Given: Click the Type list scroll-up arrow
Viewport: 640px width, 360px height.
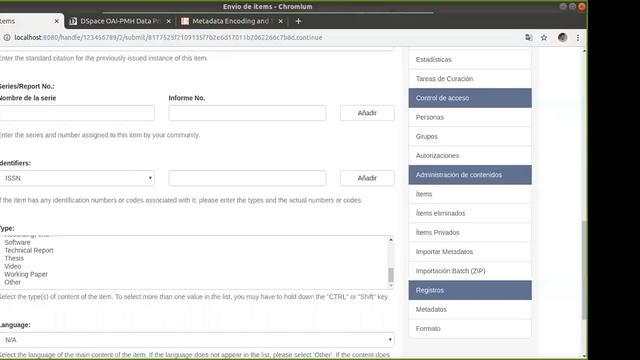Looking at the screenshot, I should (391, 240).
